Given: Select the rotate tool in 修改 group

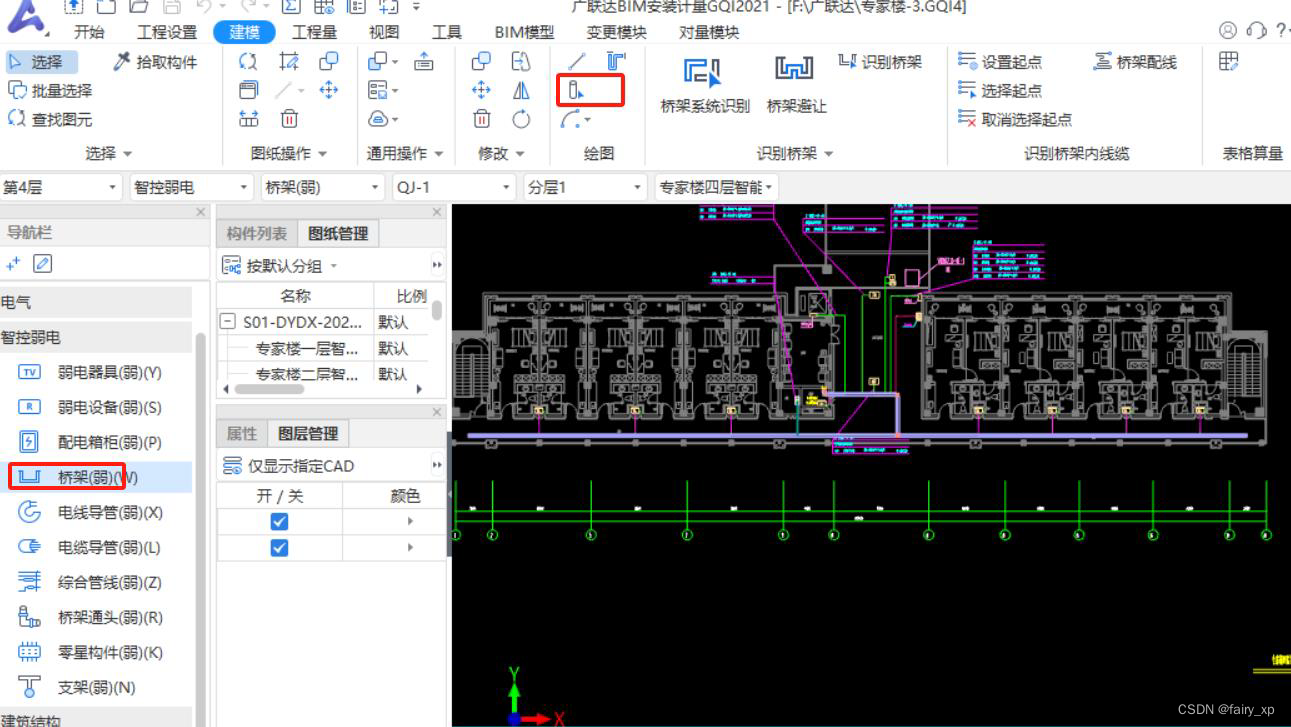Looking at the screenshot, I should tap(521, 119).
